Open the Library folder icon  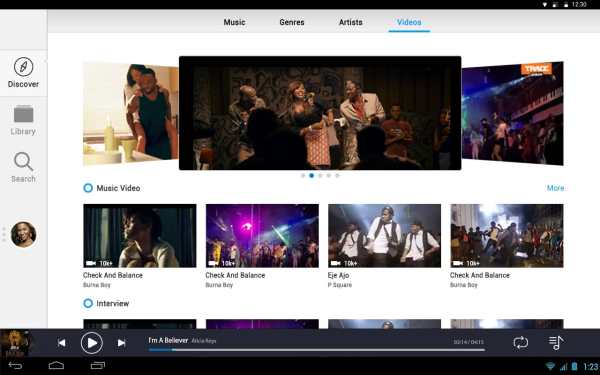[x=23, y=114]
